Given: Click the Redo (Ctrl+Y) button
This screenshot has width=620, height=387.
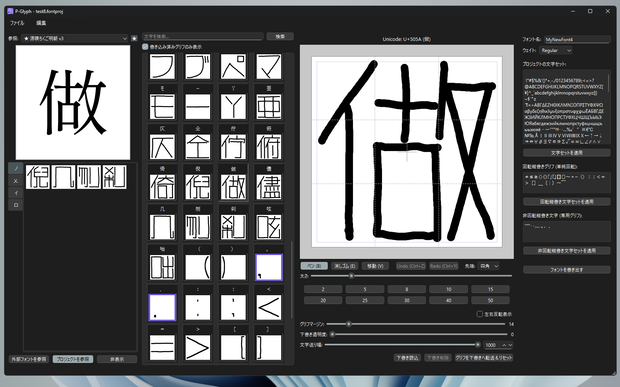Looking at the screenshot, I should (x=444, y=266).
